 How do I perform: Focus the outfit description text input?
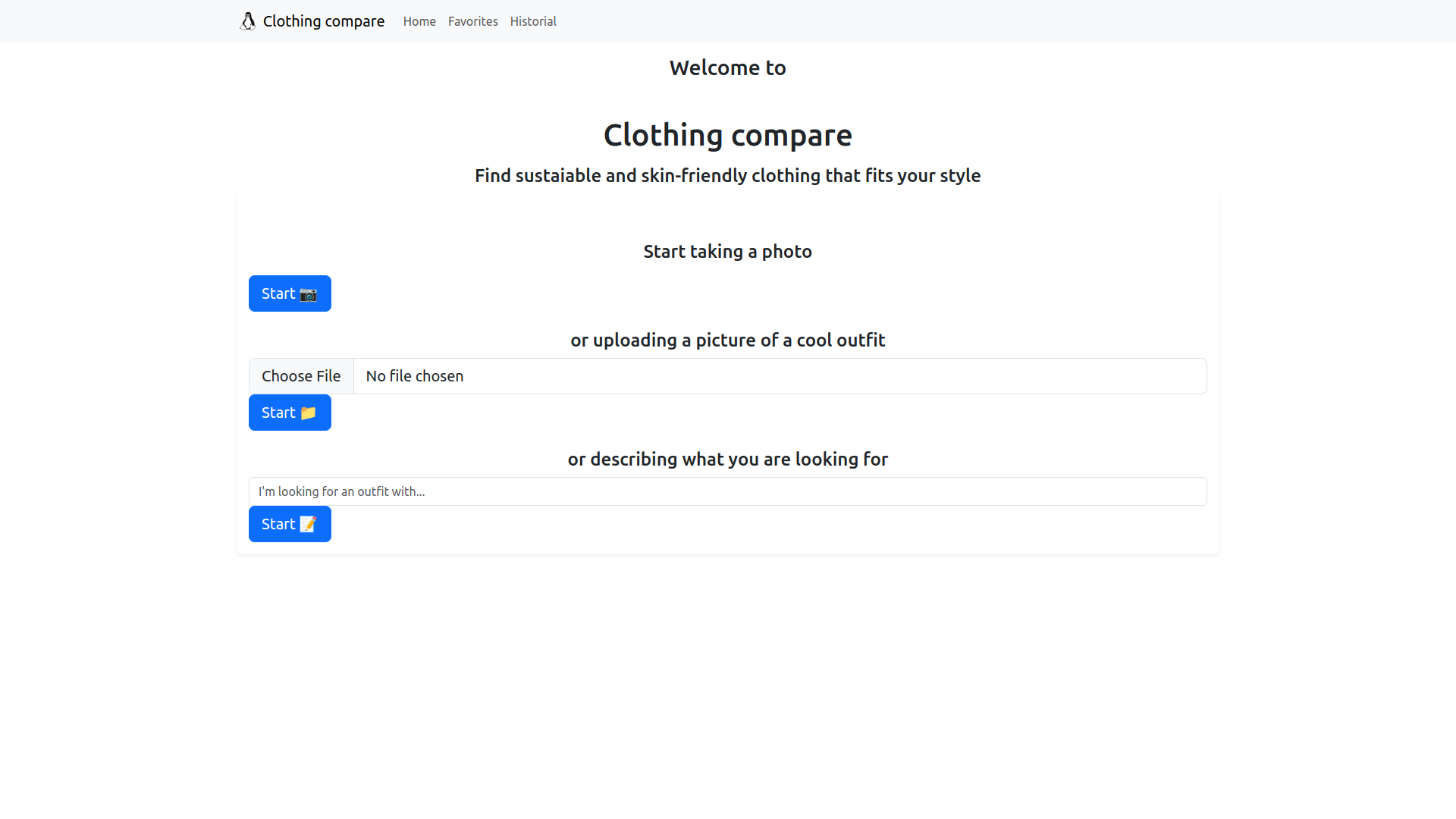coord(727,491)
